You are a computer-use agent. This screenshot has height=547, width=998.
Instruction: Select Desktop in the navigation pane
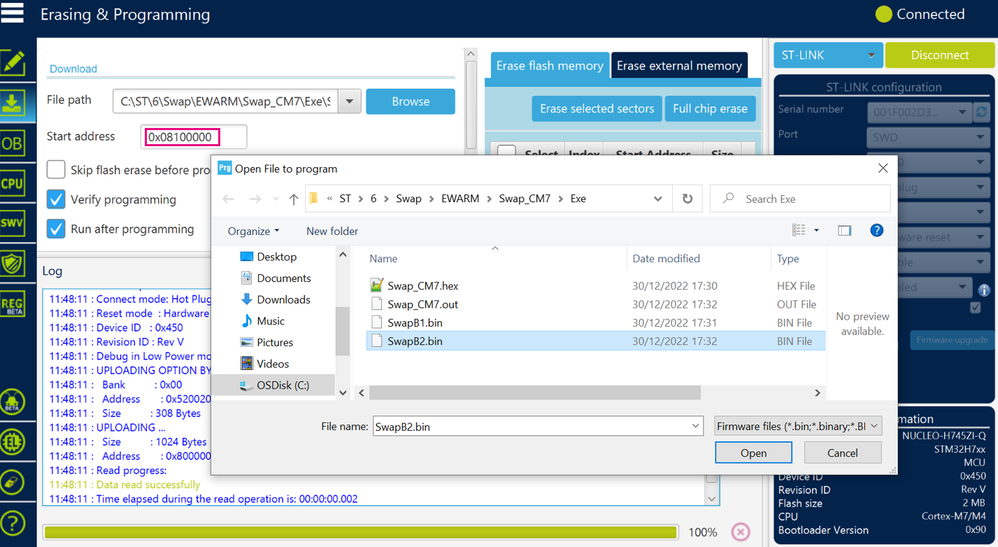pos(276,257)
